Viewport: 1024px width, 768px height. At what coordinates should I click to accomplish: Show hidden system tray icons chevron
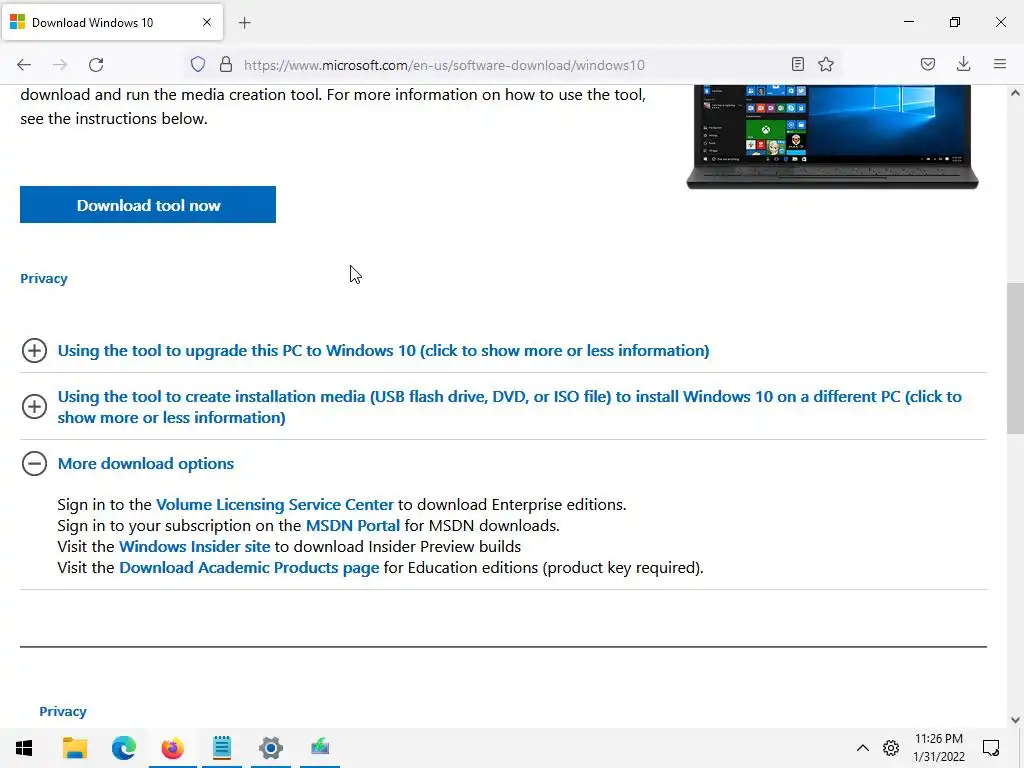coord(863,748)
